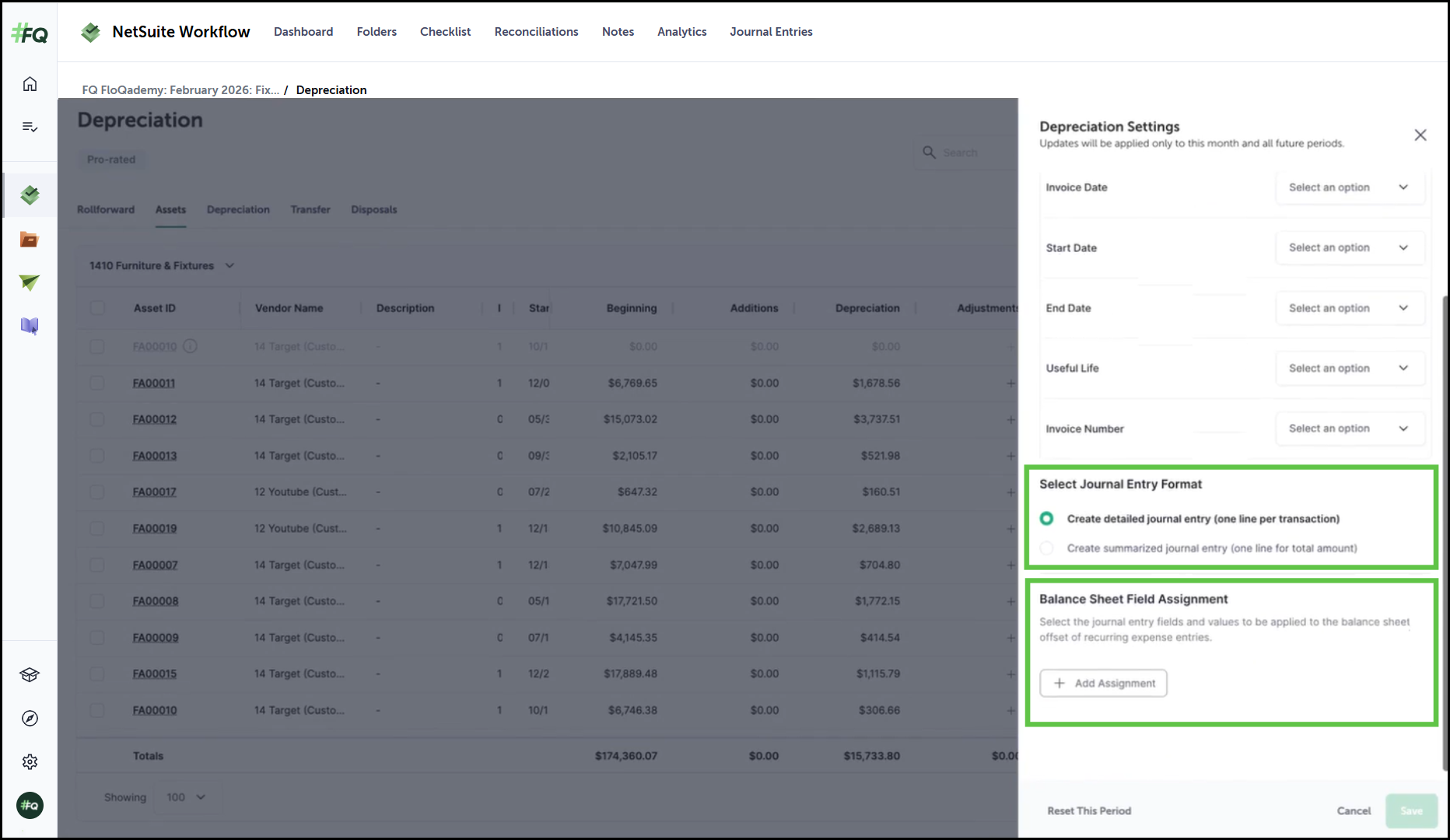The width and height of the screenshot is (1450, 840).
Task: Click the Beginning column header
Action: (632, 308)
